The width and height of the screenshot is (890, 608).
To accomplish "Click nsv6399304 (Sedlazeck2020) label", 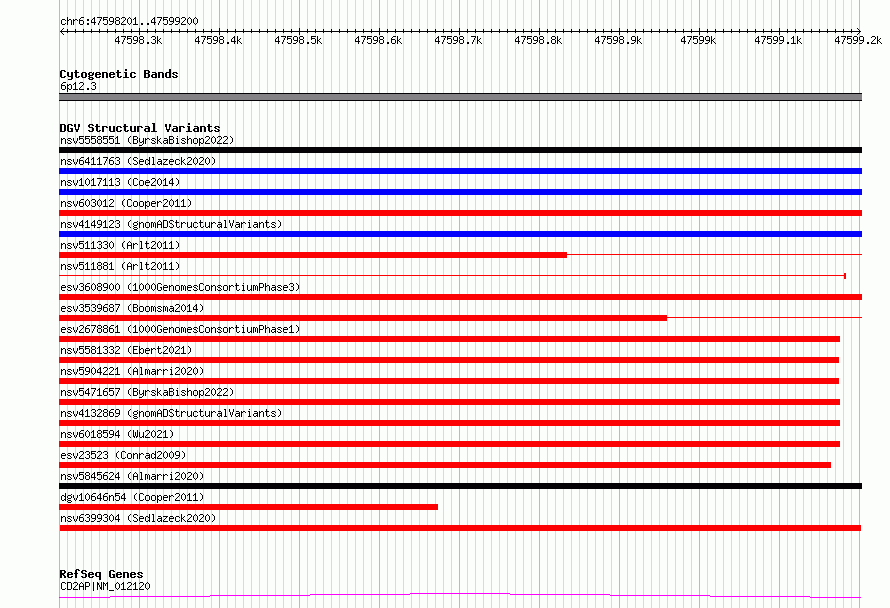I will point(138,518).
